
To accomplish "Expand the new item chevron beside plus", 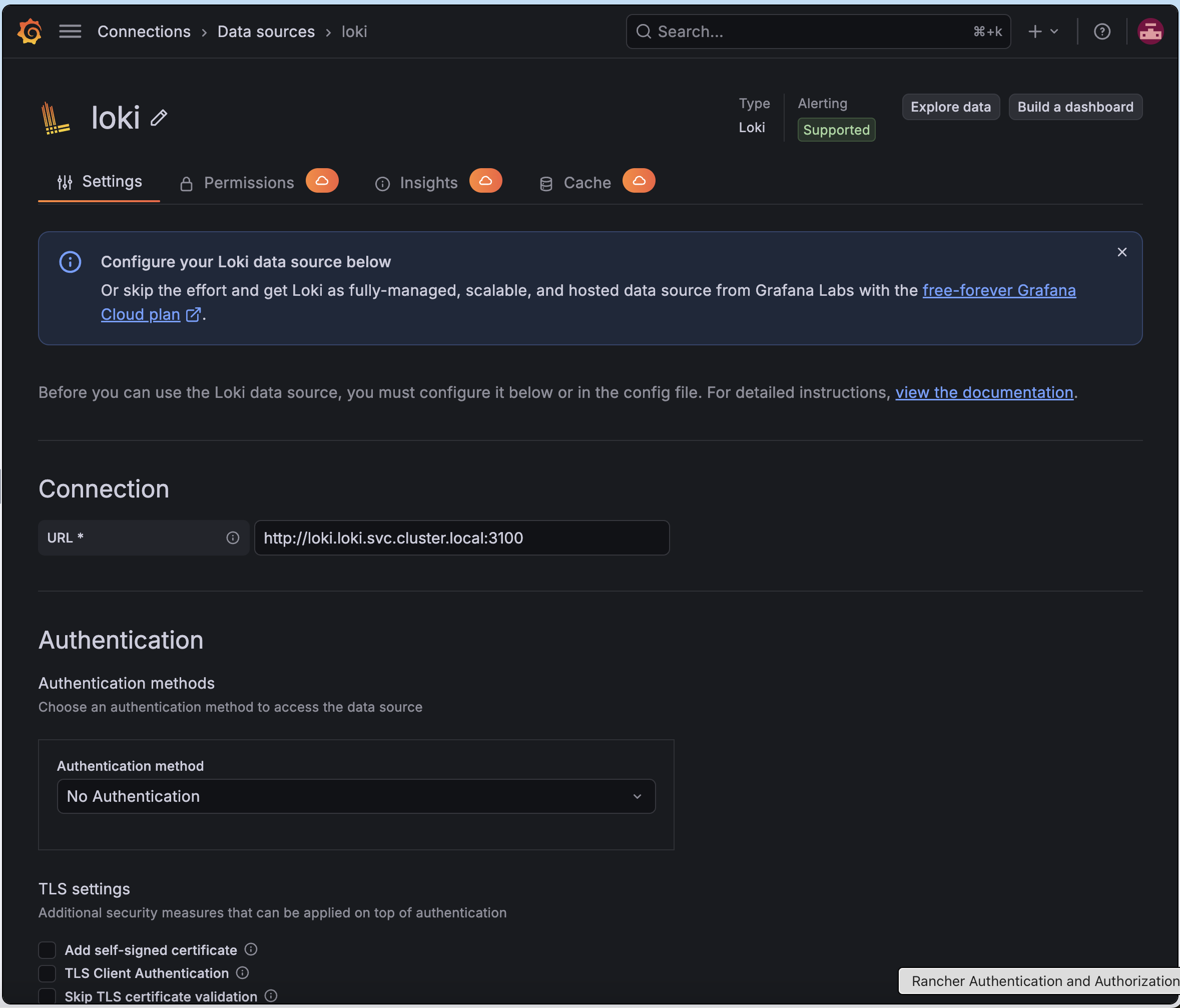I will coord(1054,32).
